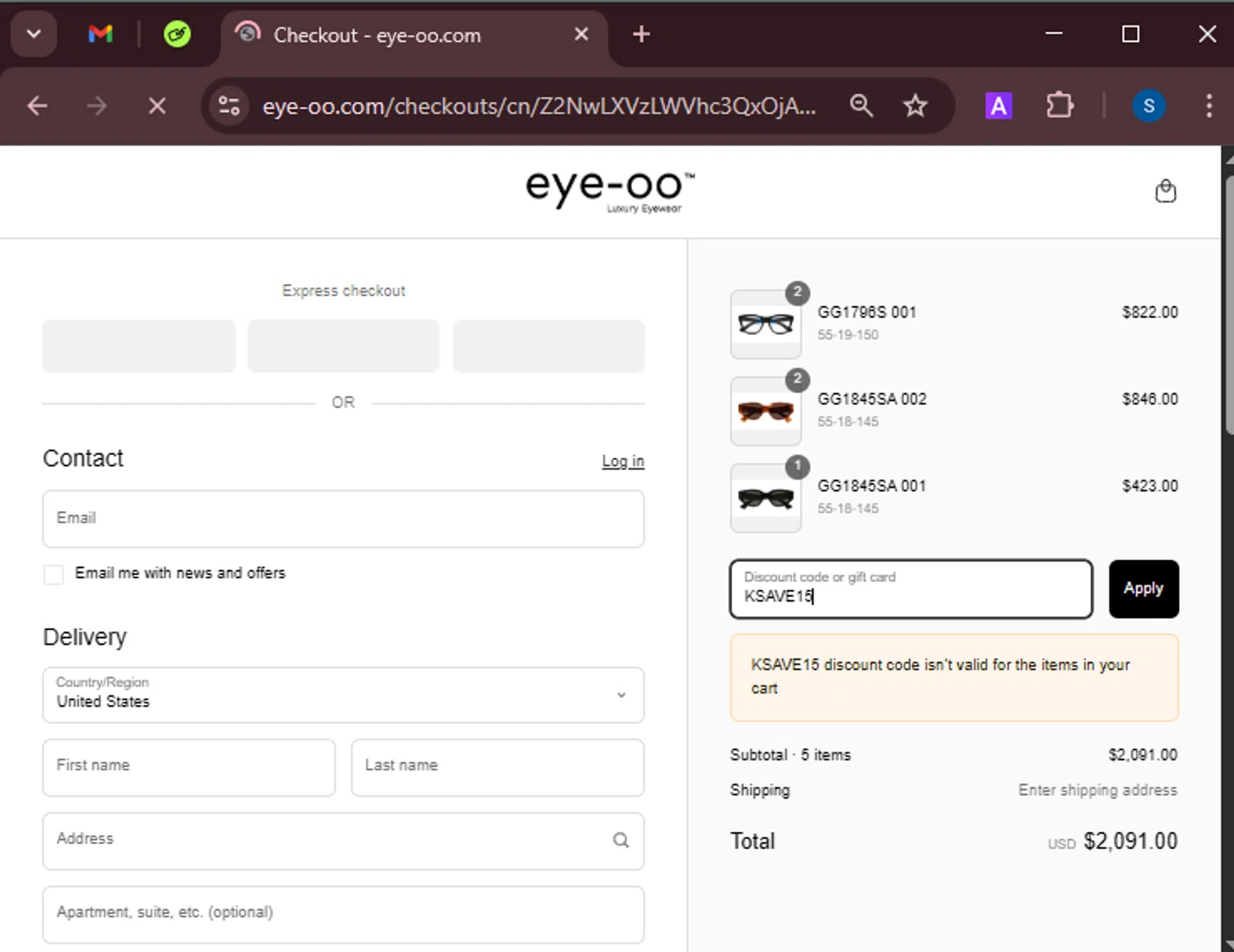Click the $822.00 item price
This screenshot has width=1234, height=952.
[1150, 313]
